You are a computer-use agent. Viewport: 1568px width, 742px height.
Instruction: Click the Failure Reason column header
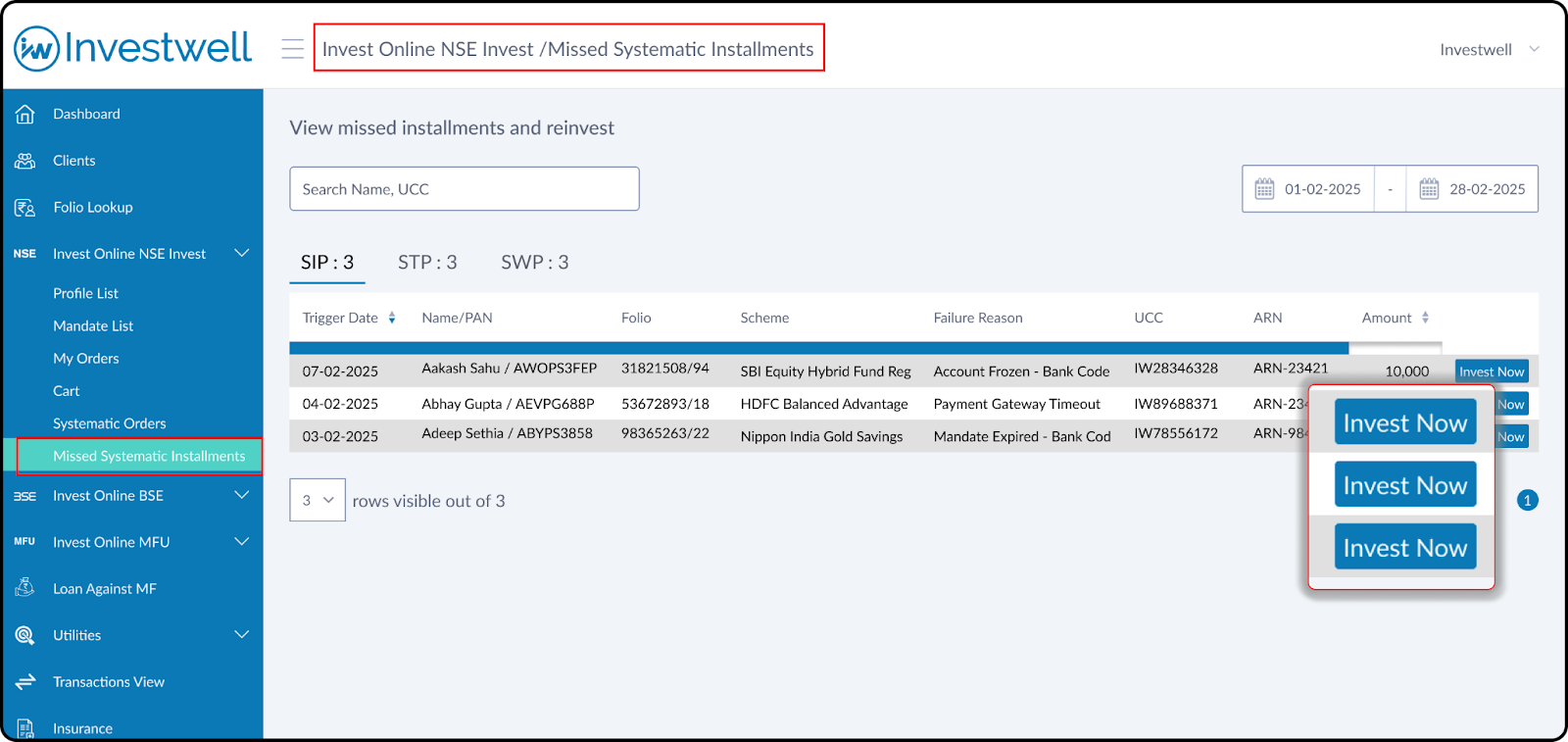coord(978,318)
